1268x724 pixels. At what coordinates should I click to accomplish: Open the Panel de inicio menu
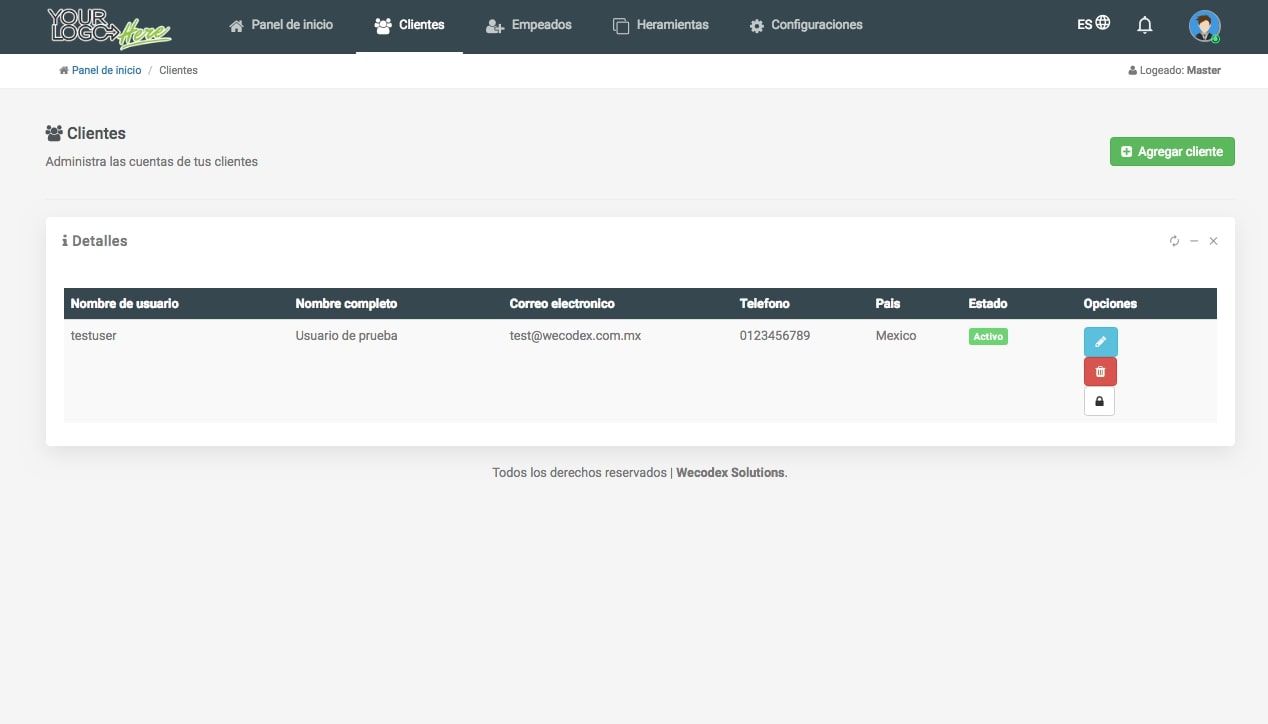click(x=281, y=25)
